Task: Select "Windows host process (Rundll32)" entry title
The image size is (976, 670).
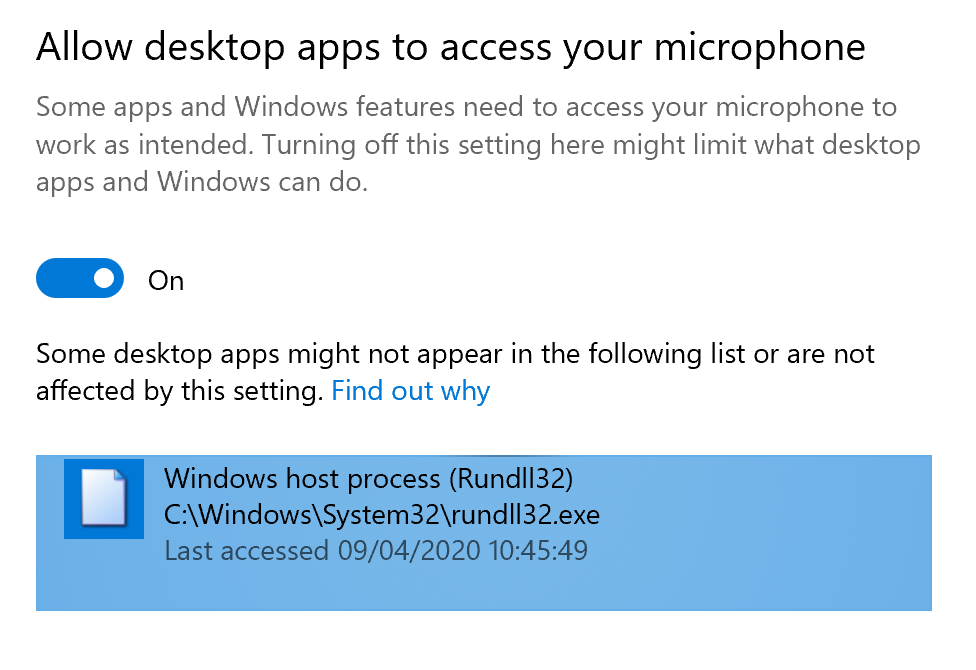Action: click(368, 479)
